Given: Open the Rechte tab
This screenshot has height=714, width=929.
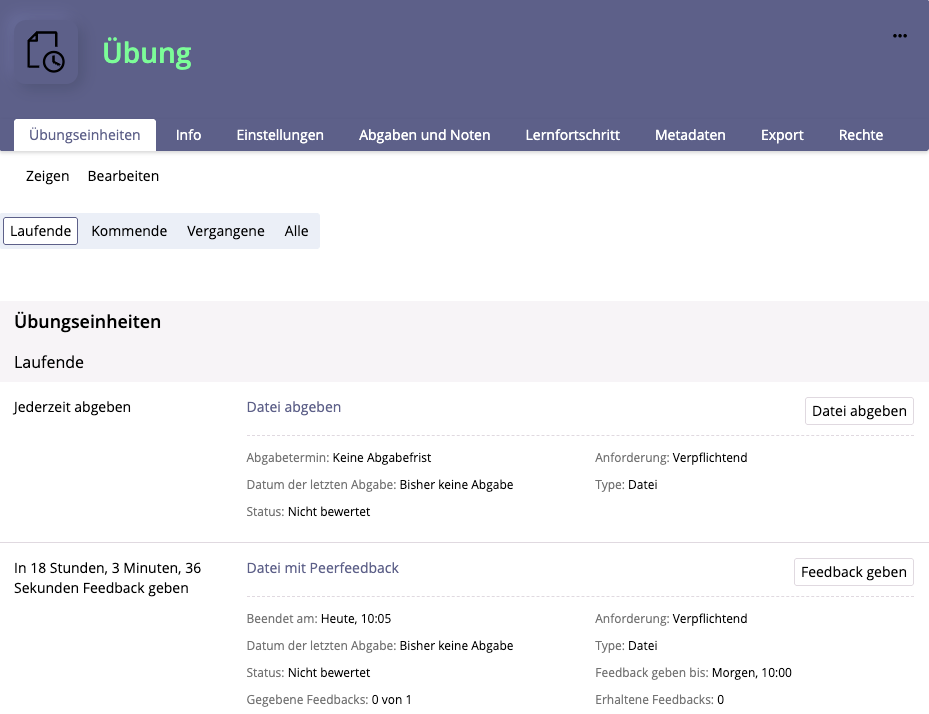Looking at the screenshot, I should click(x=860, y=135).
